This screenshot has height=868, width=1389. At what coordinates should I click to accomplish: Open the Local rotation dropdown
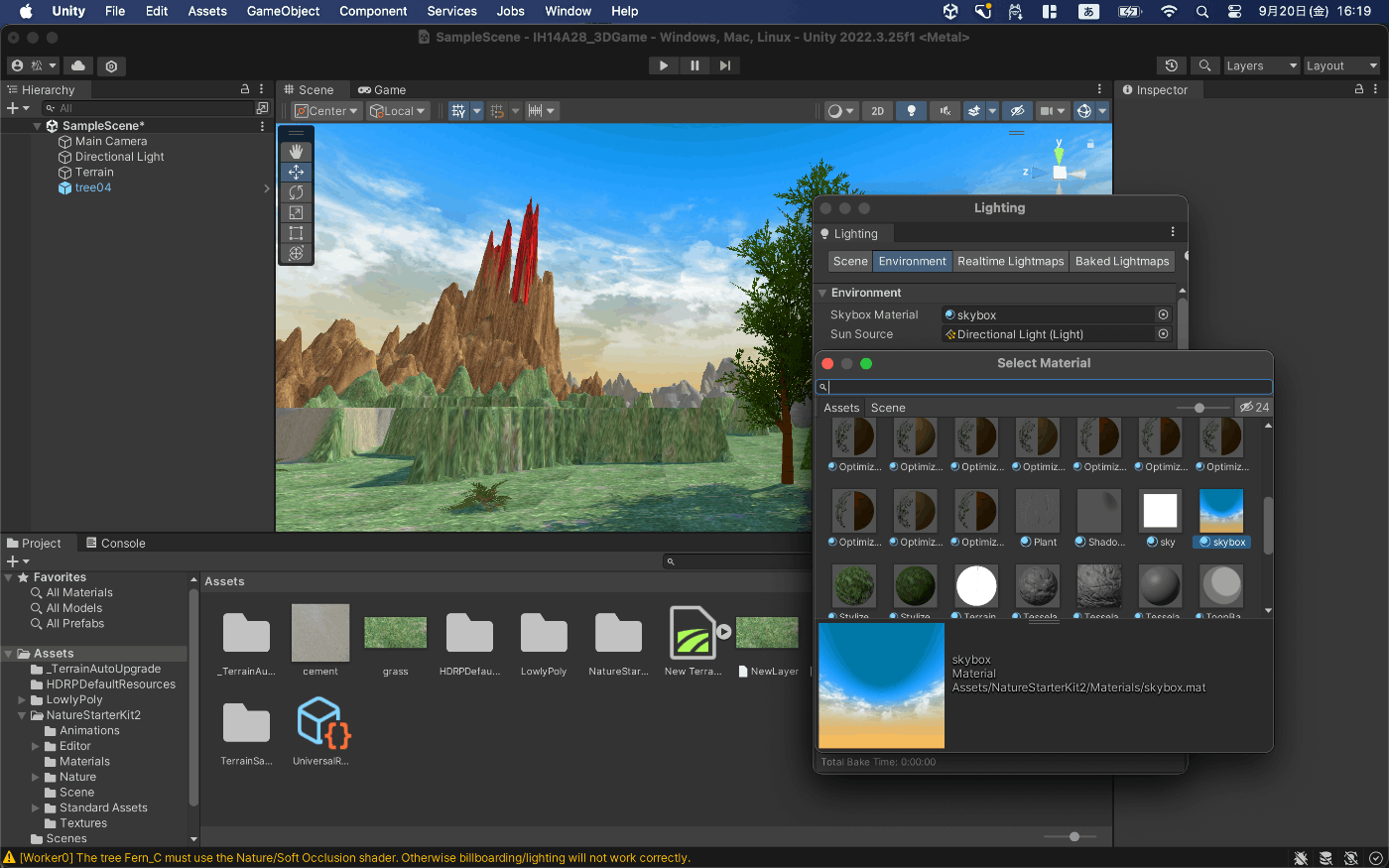pyautogui.click(x=398, y=111)
